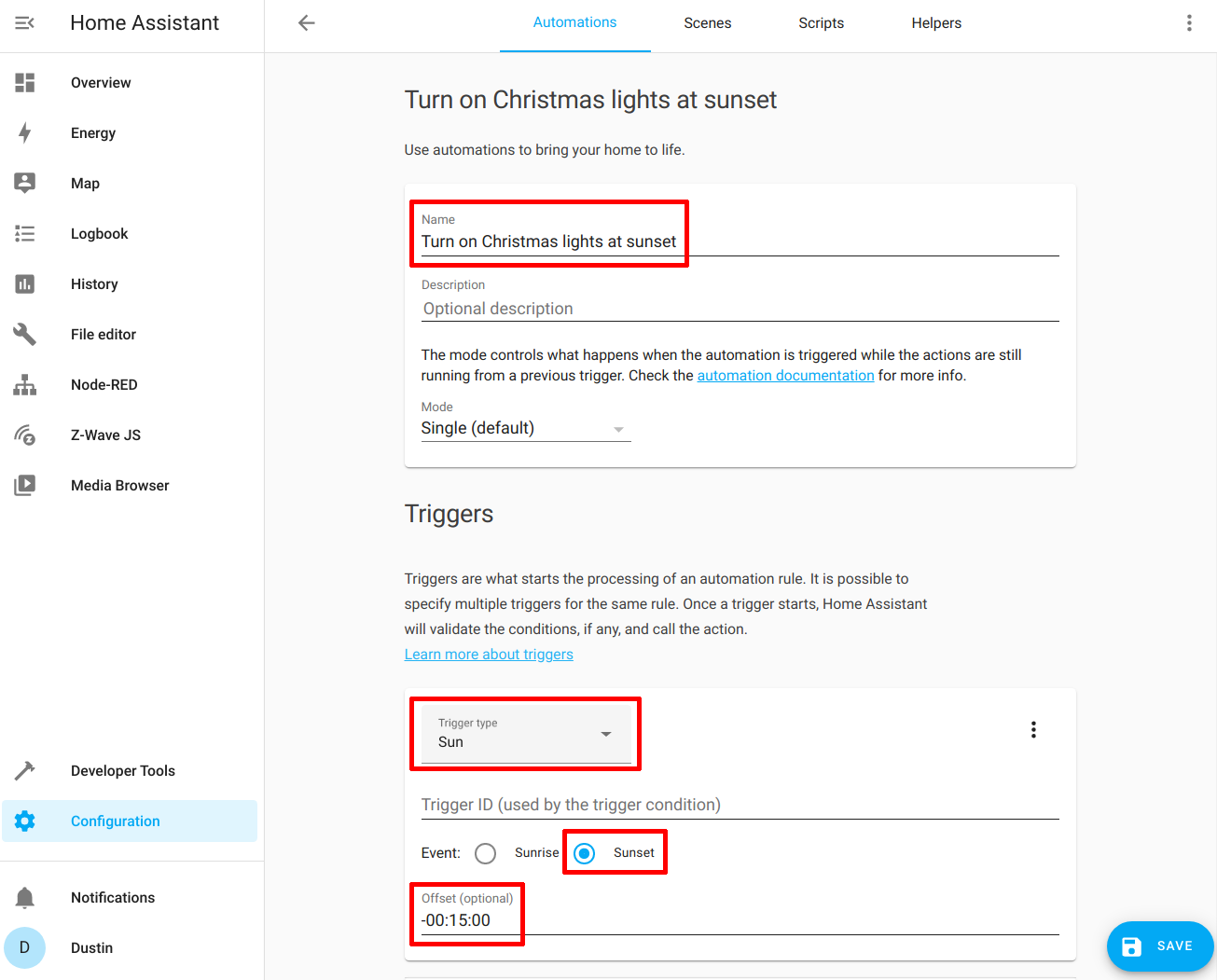Click the History chart icon
This screenshot has height=980, width=1217.
tap(25, 284)
